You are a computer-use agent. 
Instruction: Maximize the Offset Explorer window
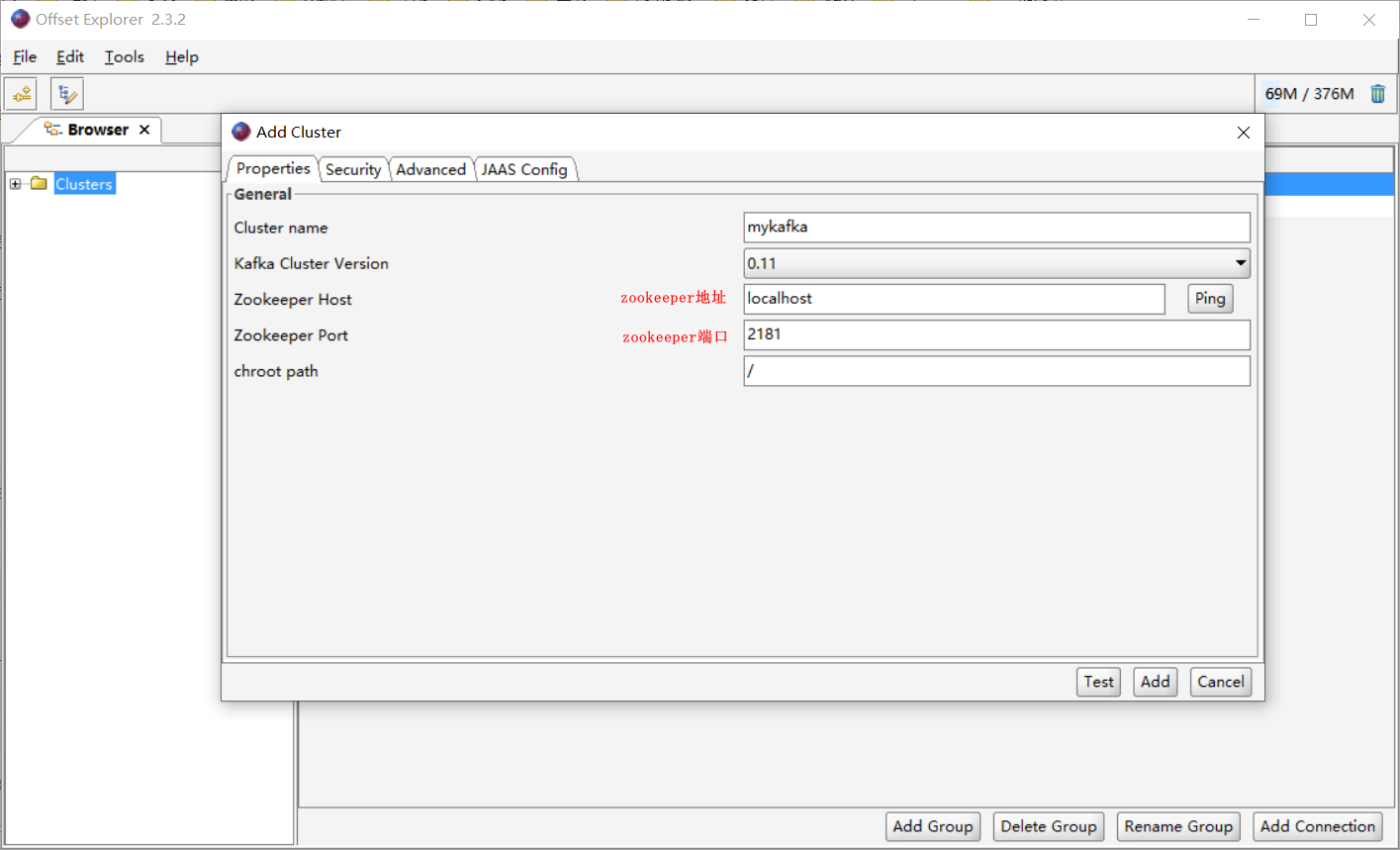click(x=1311, y=20)
